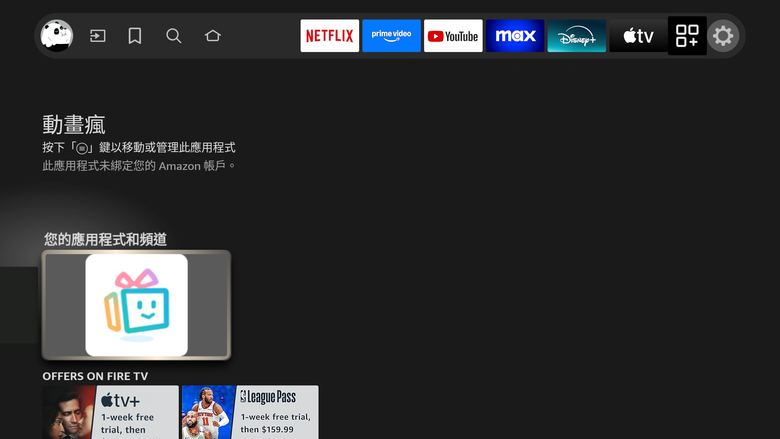Open the bookmark watchlist icon
This screenshot has height=439, width=780.
tap(135, 36)
